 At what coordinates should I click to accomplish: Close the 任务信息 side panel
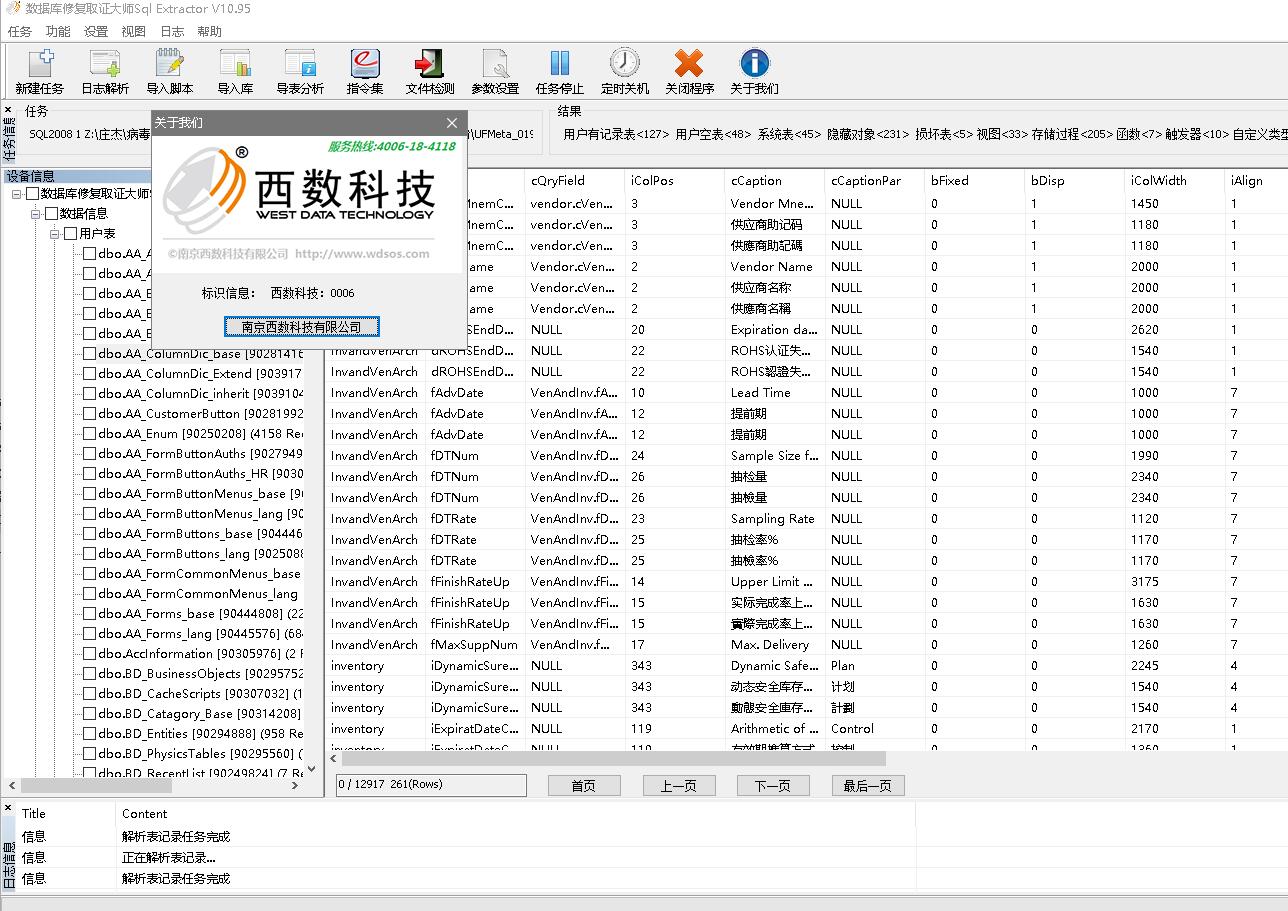[8, 109]
